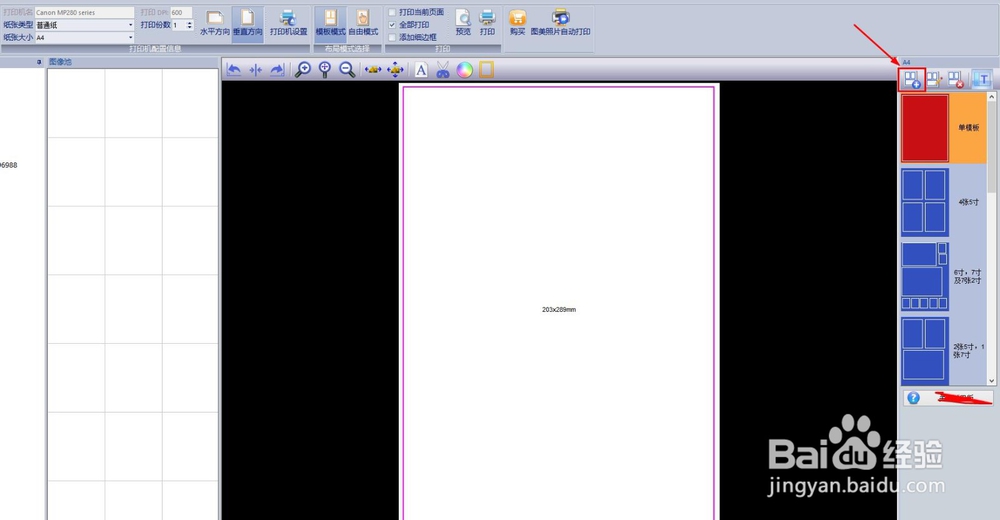Viewport: 1000px width, 520px height.
Task: Click the zoom in magnifier icon
Action: (302, 70)
